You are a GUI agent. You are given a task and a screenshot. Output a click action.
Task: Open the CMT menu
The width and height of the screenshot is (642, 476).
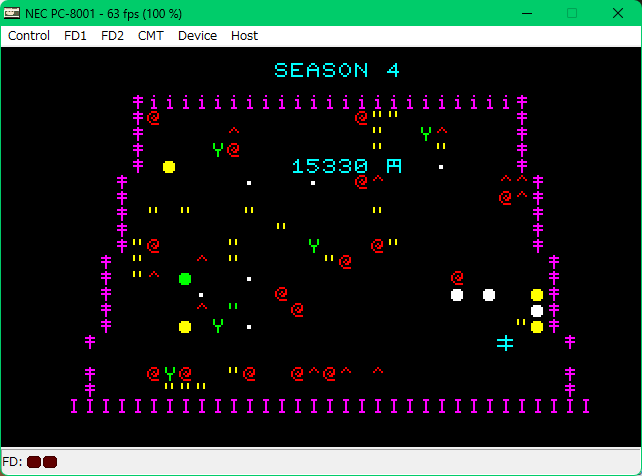click(x=151, y=36)
